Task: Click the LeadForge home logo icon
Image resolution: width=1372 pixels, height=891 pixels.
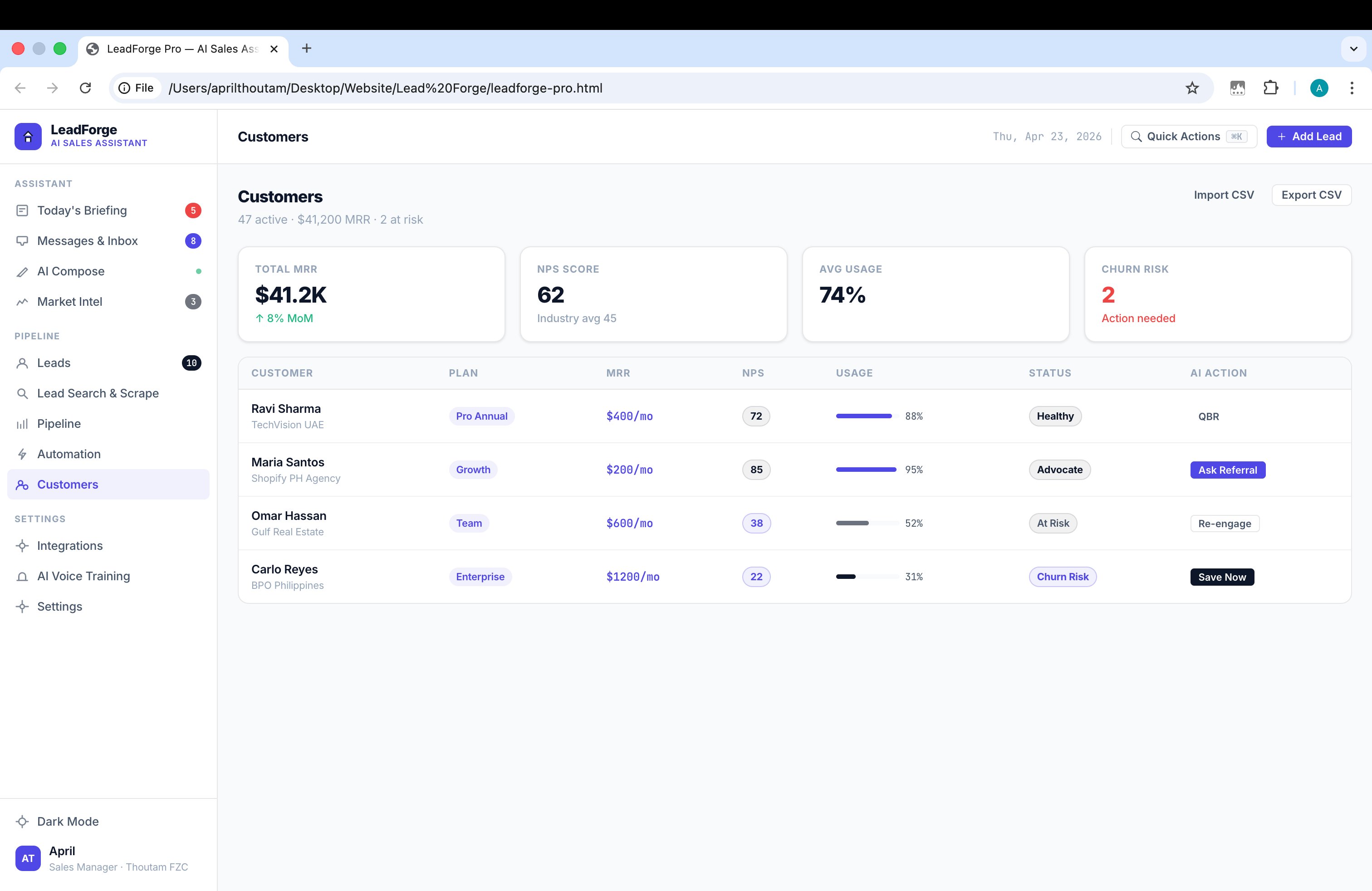Action: [28, 137]
